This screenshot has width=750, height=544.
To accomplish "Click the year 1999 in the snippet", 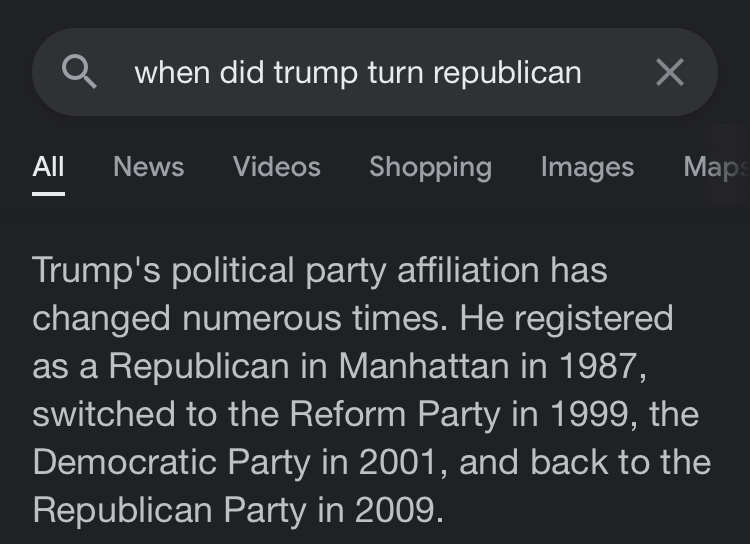I will pos(590,414).
